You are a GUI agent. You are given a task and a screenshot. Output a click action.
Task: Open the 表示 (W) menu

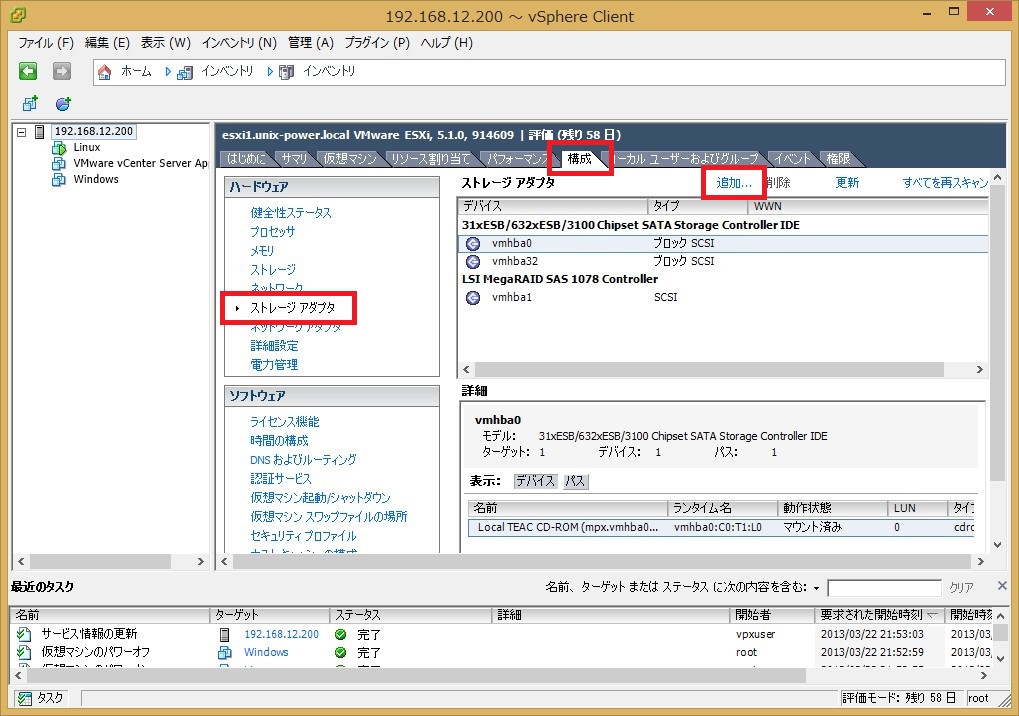166,43
